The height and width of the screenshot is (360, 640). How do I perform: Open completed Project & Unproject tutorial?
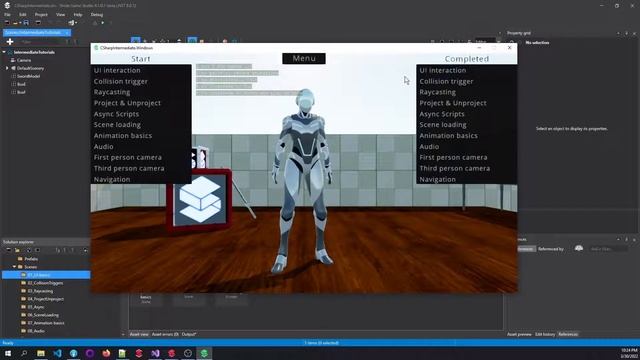pyautogui.click(x=453, y=103)
